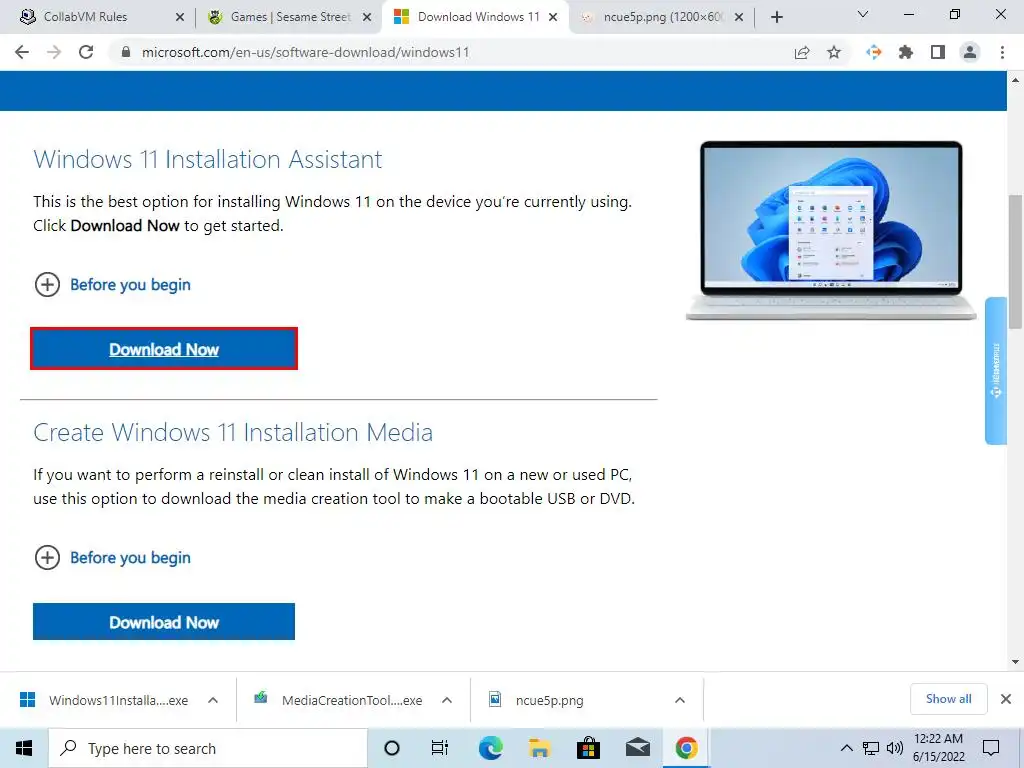The image size is (1024, 768).
Task: Close the downloads bar
Action: pos(1006,699)
